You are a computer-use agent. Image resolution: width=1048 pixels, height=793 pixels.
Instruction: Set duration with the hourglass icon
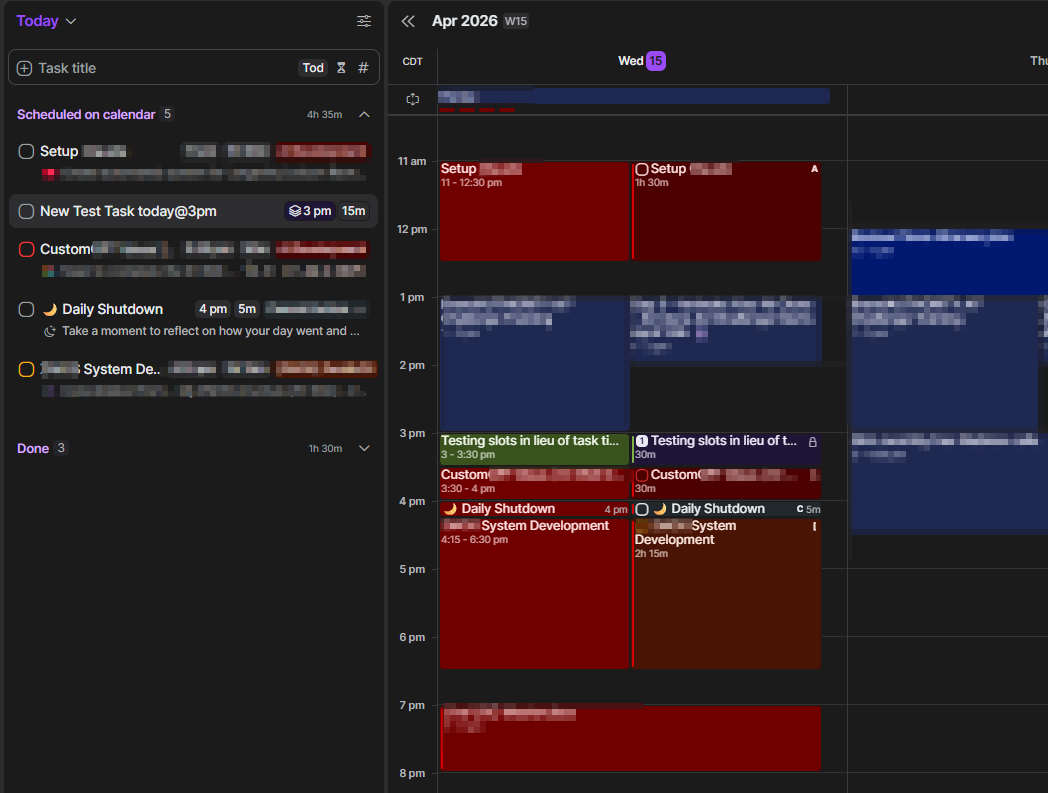pos(341,68)
